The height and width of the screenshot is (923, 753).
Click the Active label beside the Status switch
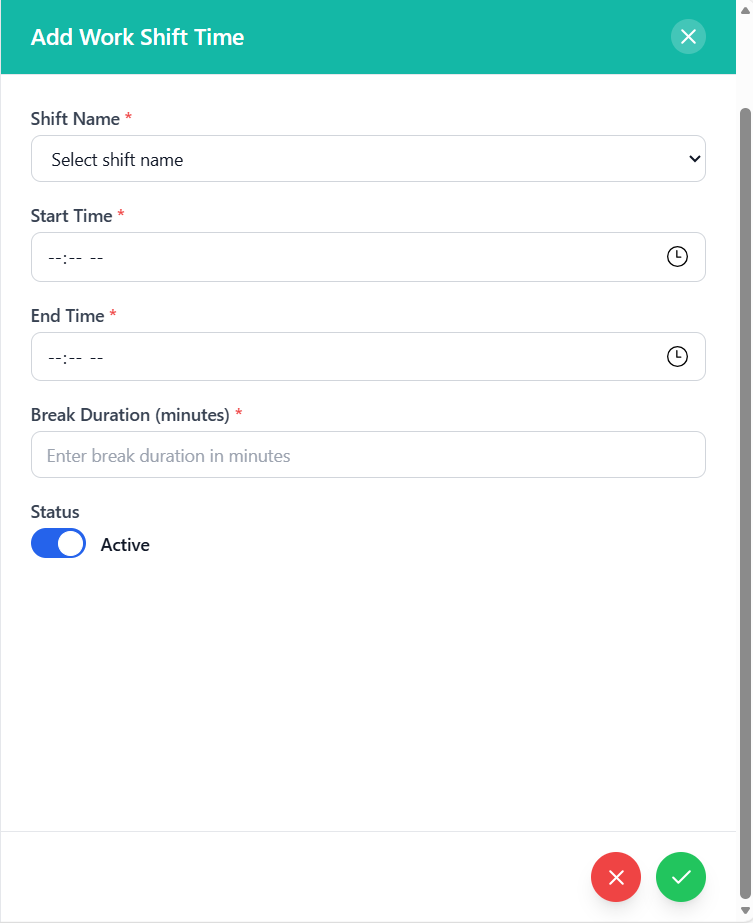tap(125, 545)
